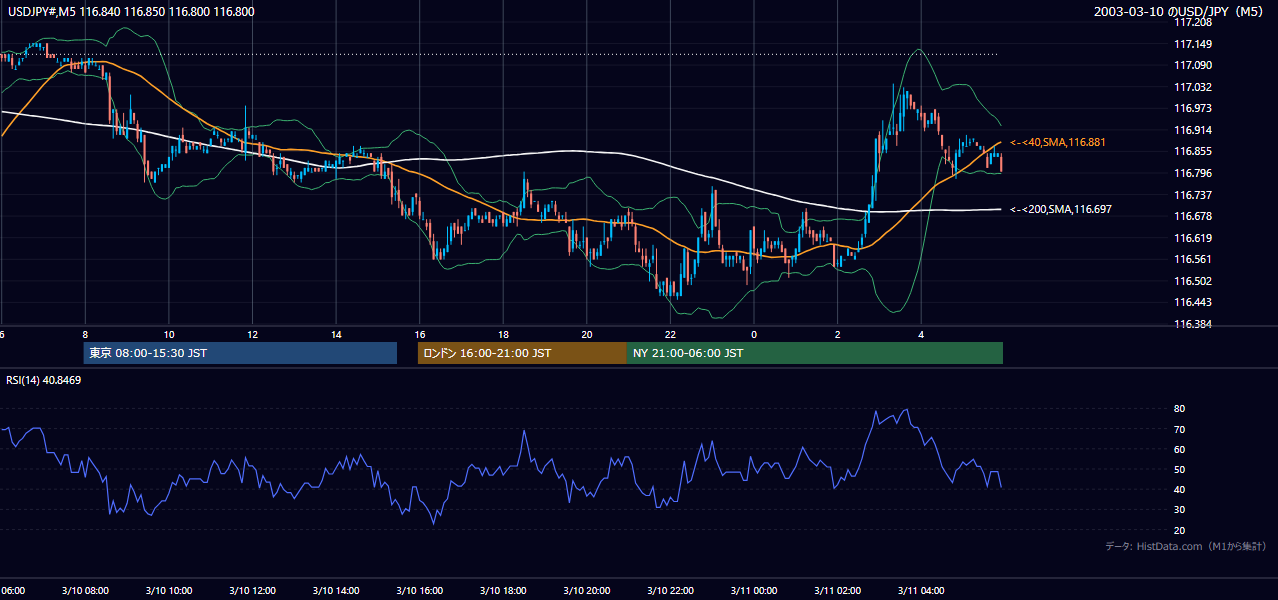
Task: Select the 40 SMA 116.881 label
Action: coord(1058,143)
